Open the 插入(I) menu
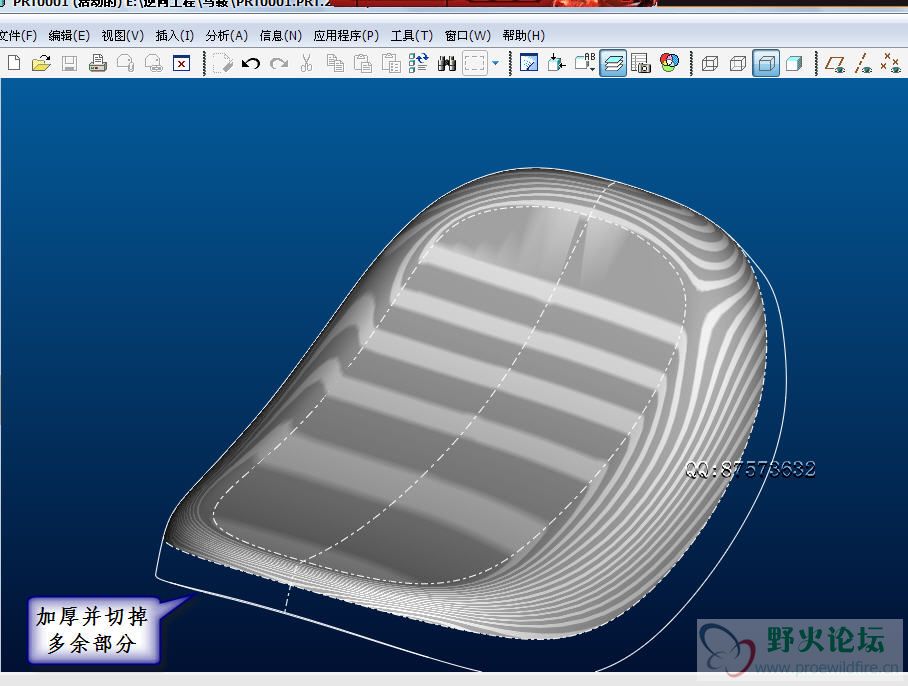908x686 pixels. click(x=175, y=36)
